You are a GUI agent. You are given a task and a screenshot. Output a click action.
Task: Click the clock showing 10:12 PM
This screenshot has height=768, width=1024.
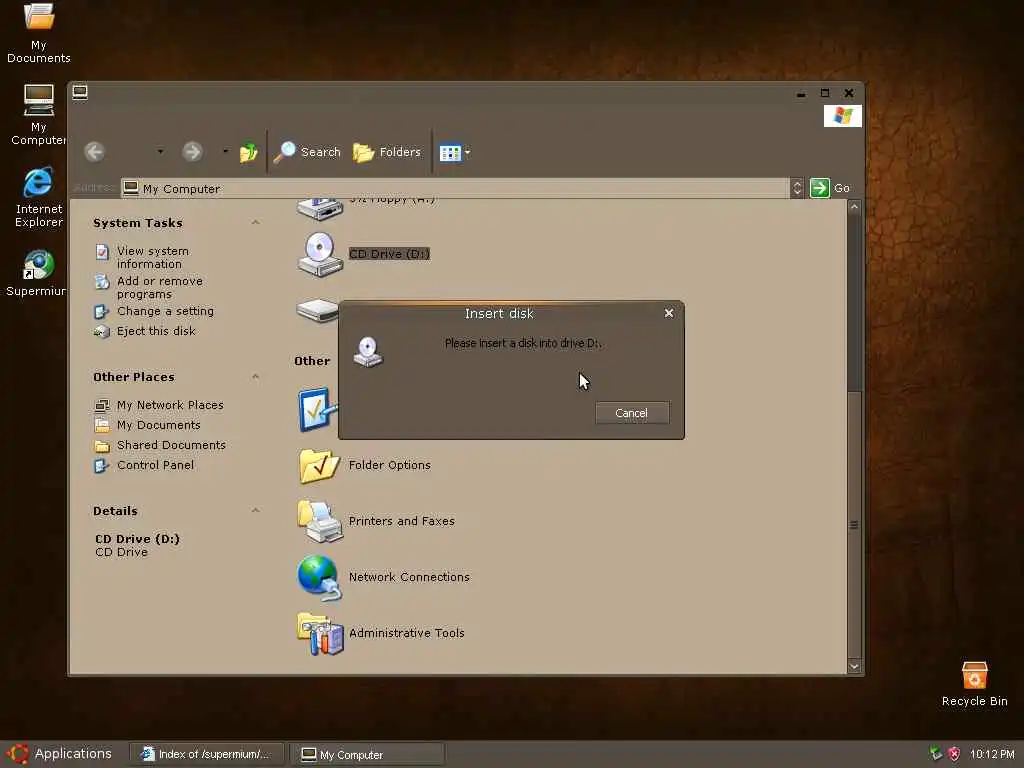pyautogui.click(x=992, y=754)
